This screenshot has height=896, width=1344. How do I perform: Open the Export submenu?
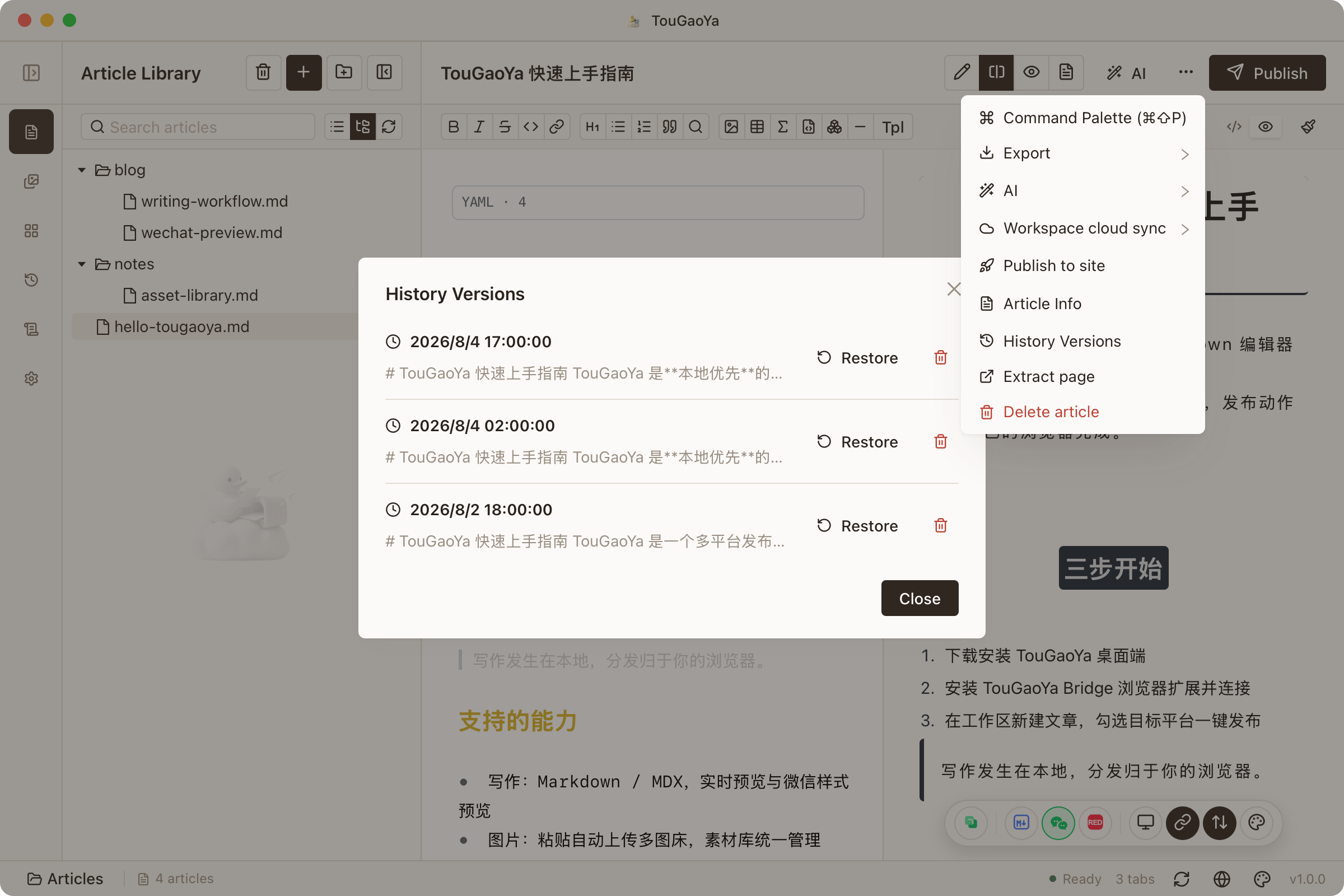1083,153
